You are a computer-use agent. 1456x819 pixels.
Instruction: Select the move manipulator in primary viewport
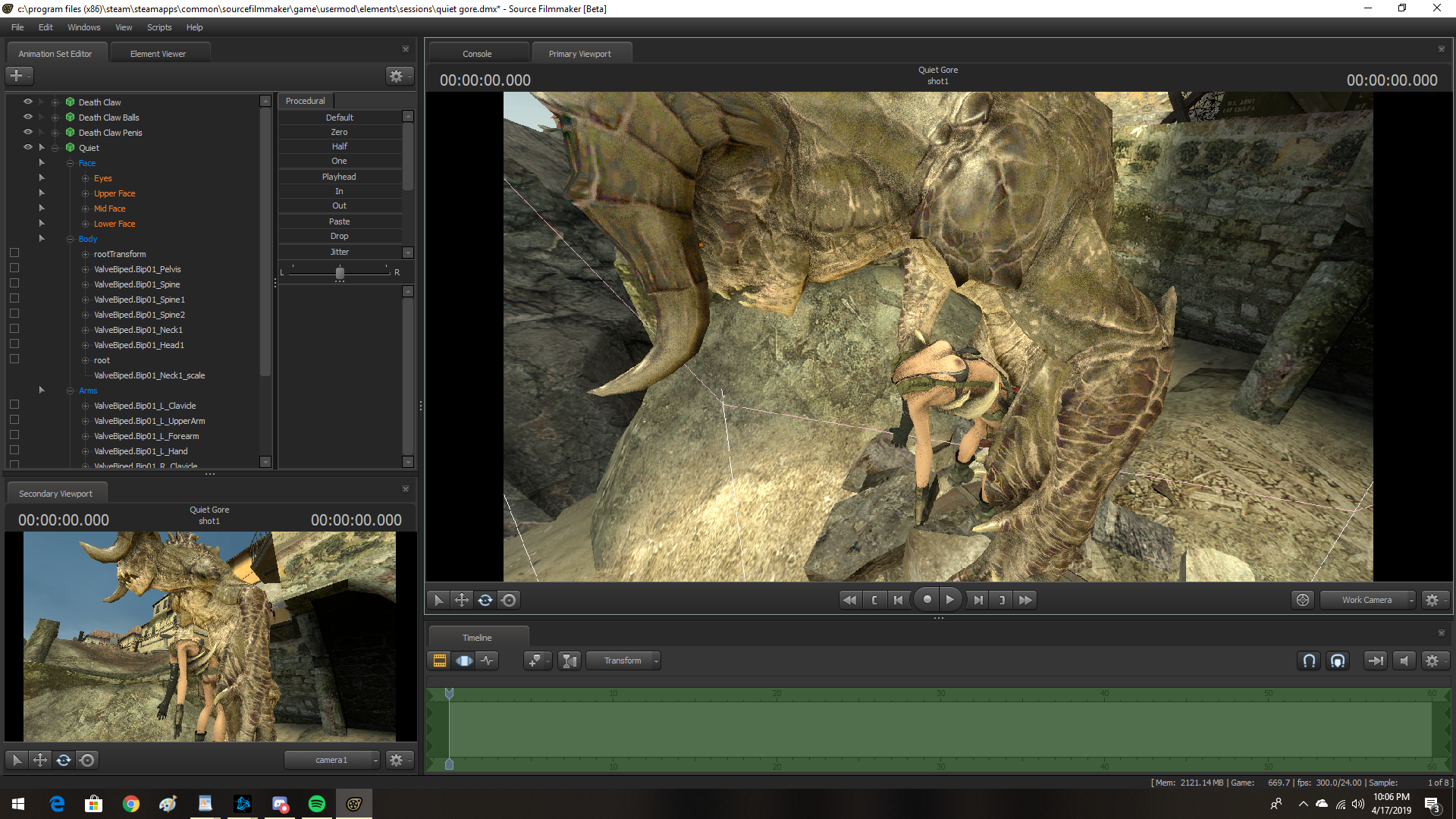pos(462,600)
